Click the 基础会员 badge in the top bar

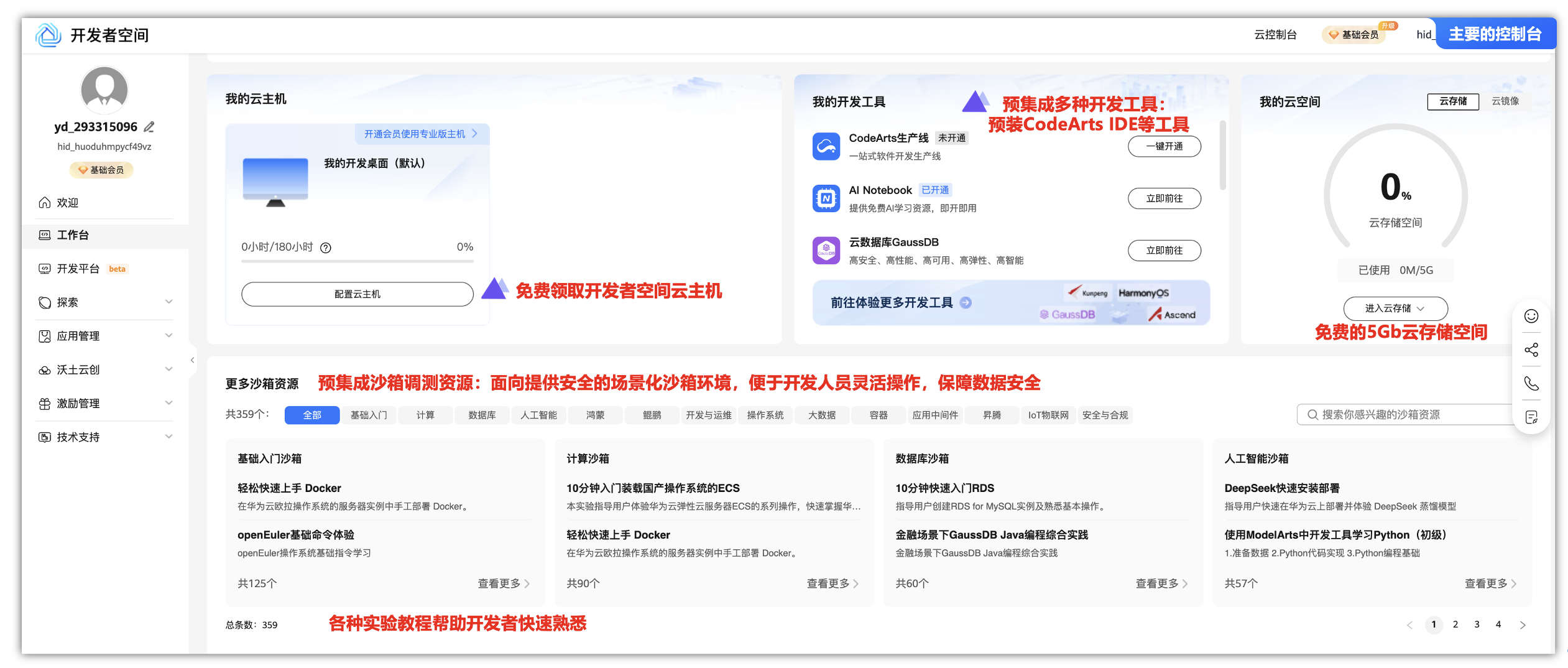[x=1355, y=35]
